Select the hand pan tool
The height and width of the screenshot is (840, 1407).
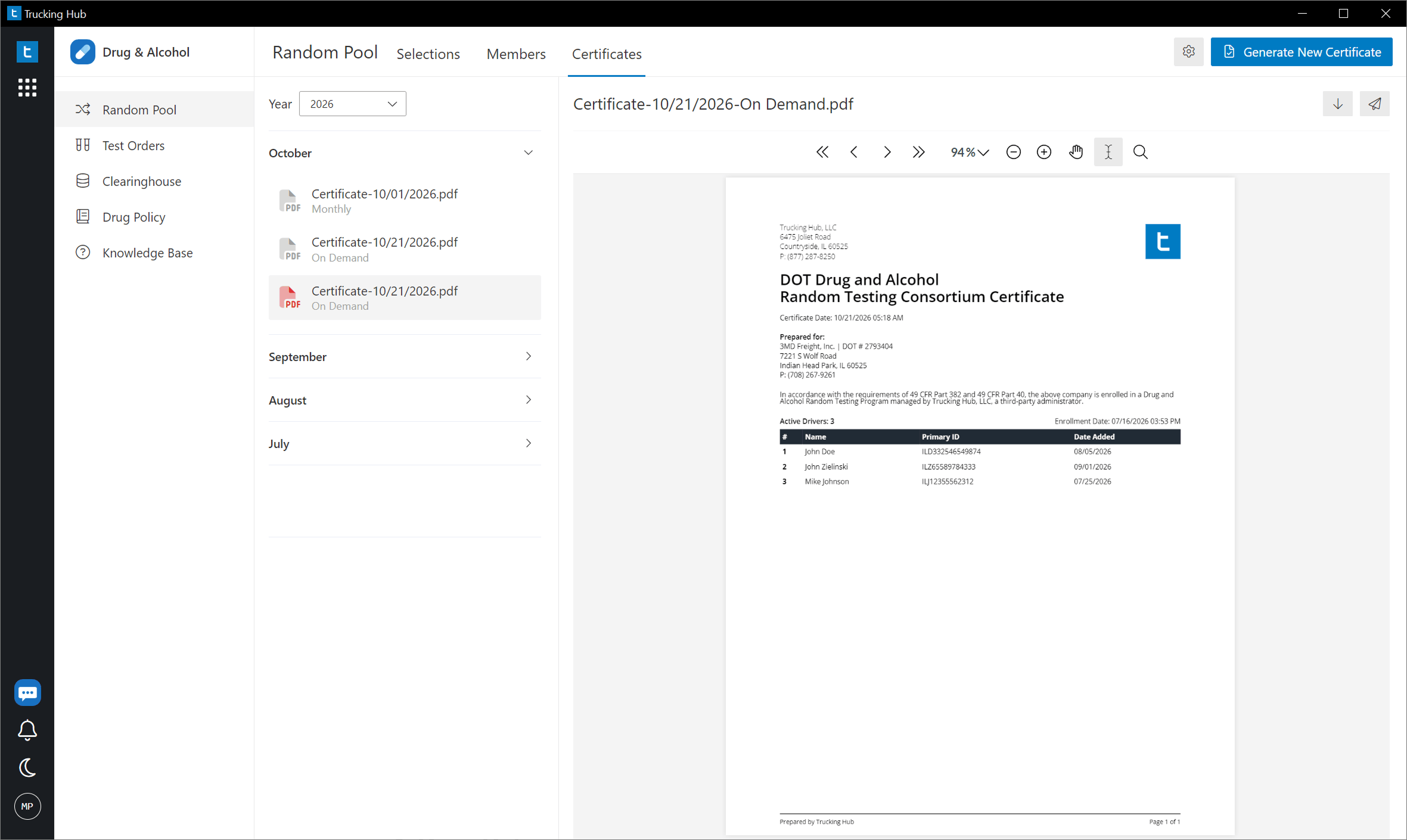(x=1076, y=152)
